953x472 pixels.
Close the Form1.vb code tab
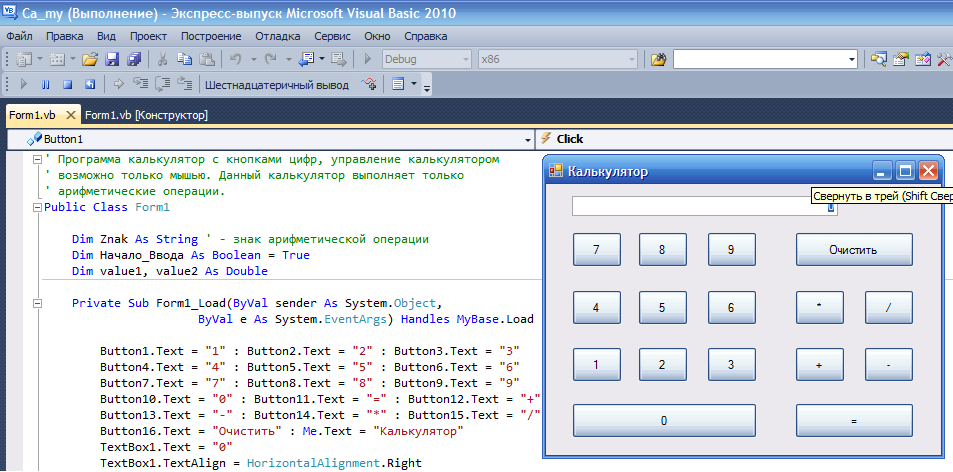coord(71,115)
